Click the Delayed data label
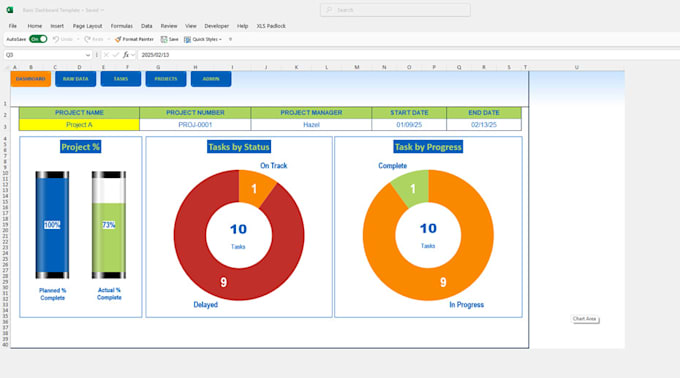 click(x=206, y=305)
